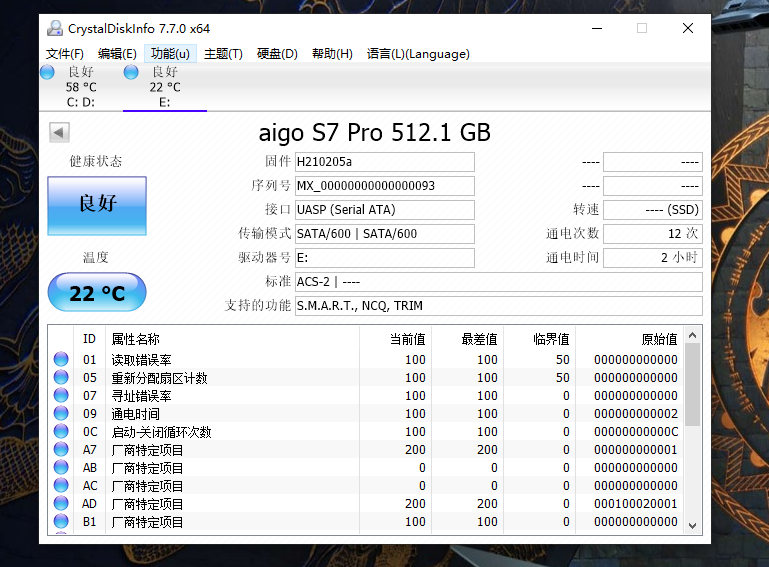Click the scroll down arrow of attribute list
769x567 pixels.
click(692, 525)
